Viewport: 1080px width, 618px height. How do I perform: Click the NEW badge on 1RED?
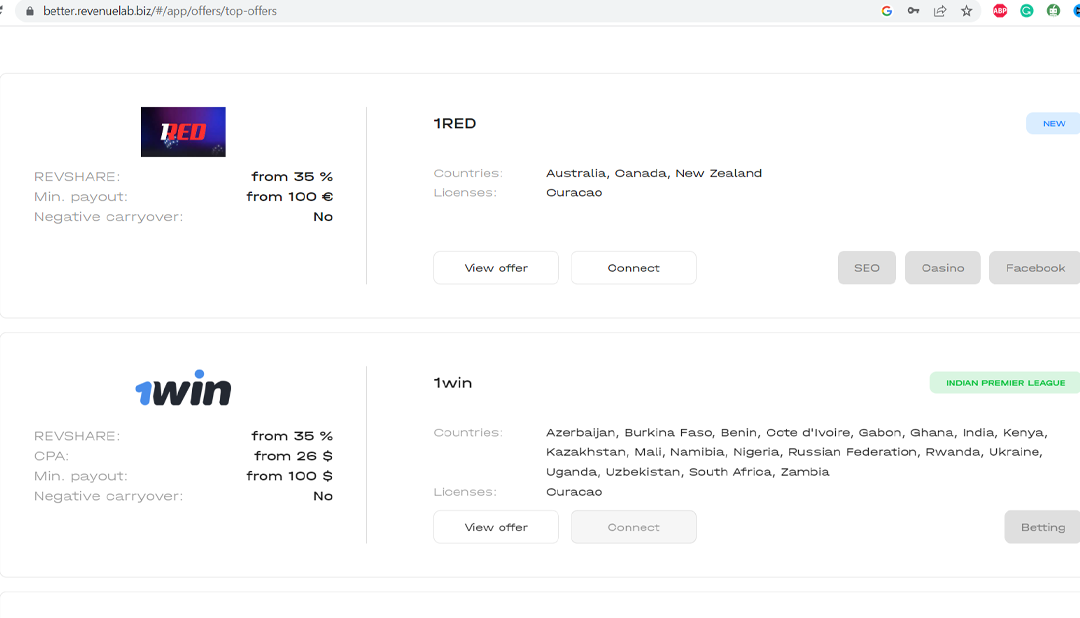(x=1053, y=123)
